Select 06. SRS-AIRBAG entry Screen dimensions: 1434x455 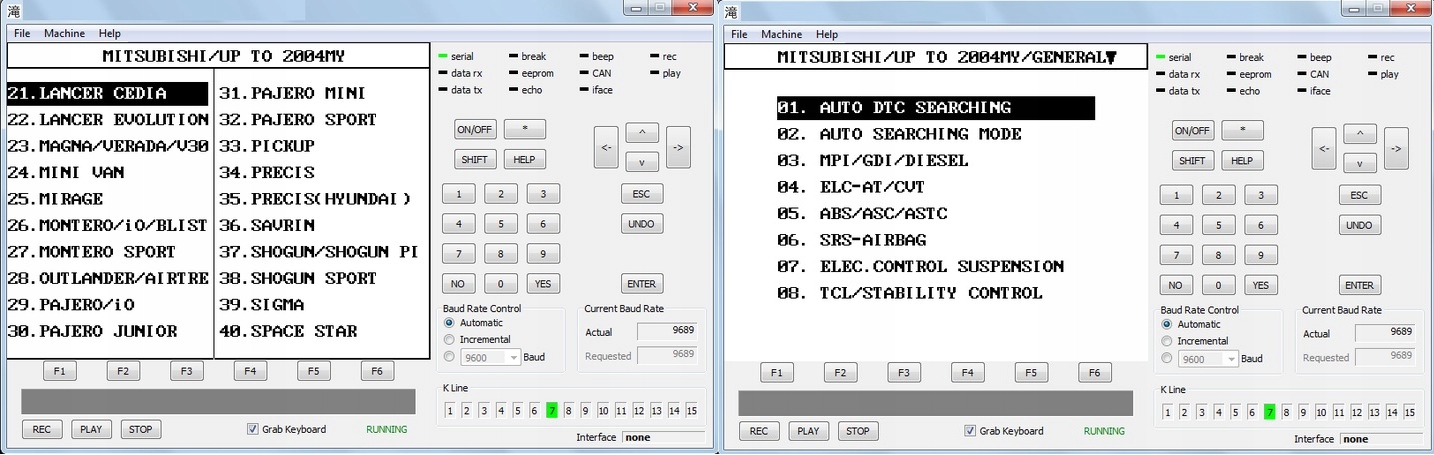(x=852, y=240)
